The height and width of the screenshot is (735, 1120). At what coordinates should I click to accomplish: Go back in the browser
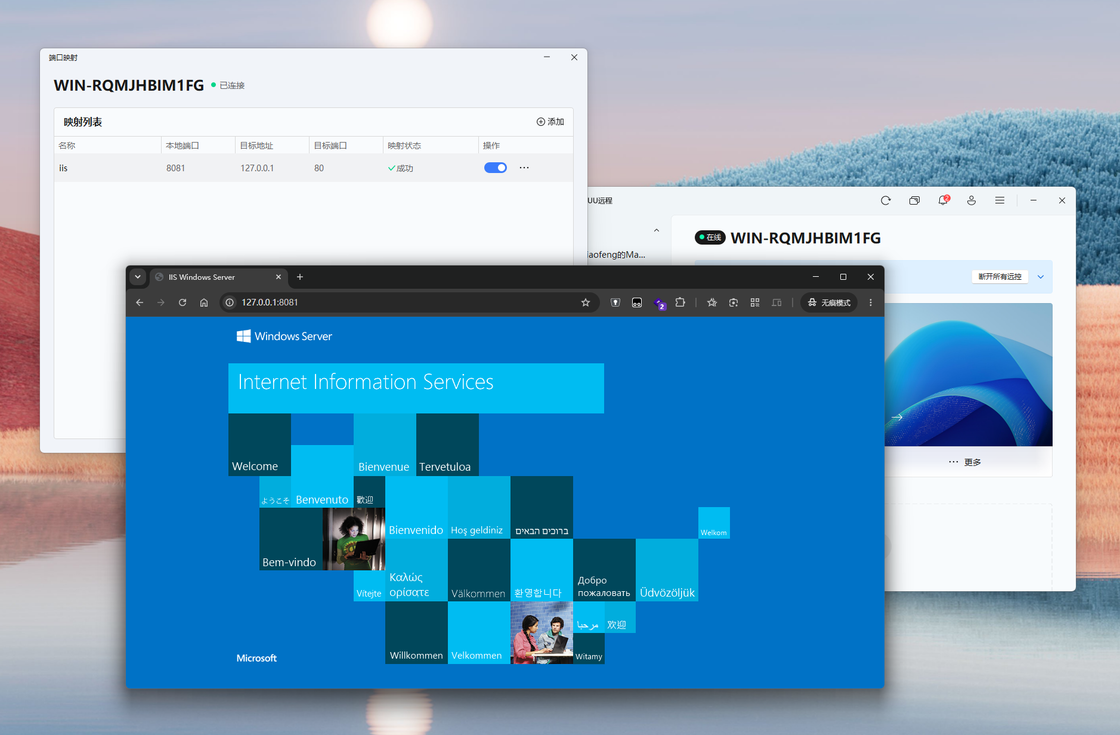(140, 303)
